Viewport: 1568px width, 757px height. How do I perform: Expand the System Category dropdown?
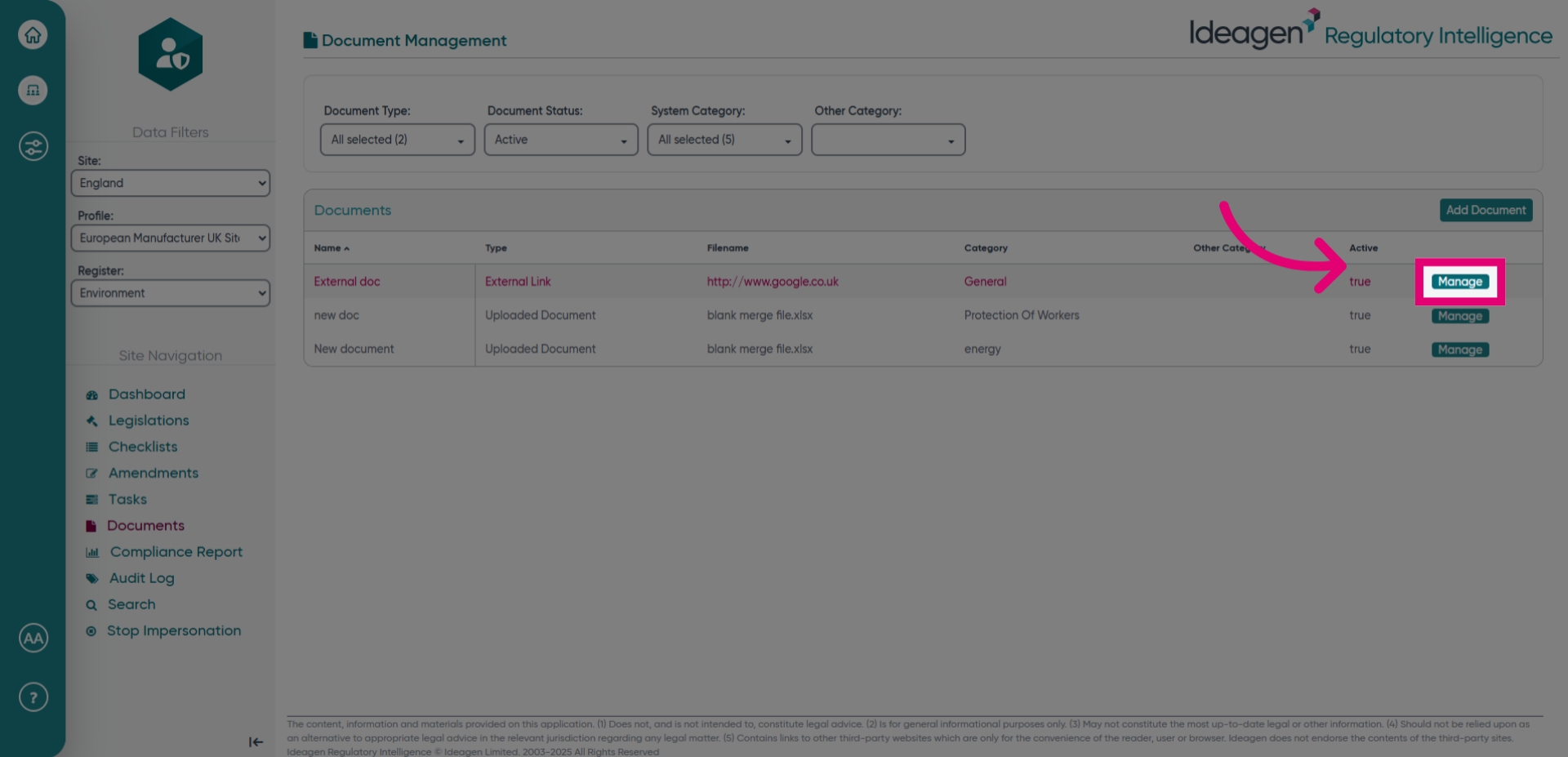(724, 140)
